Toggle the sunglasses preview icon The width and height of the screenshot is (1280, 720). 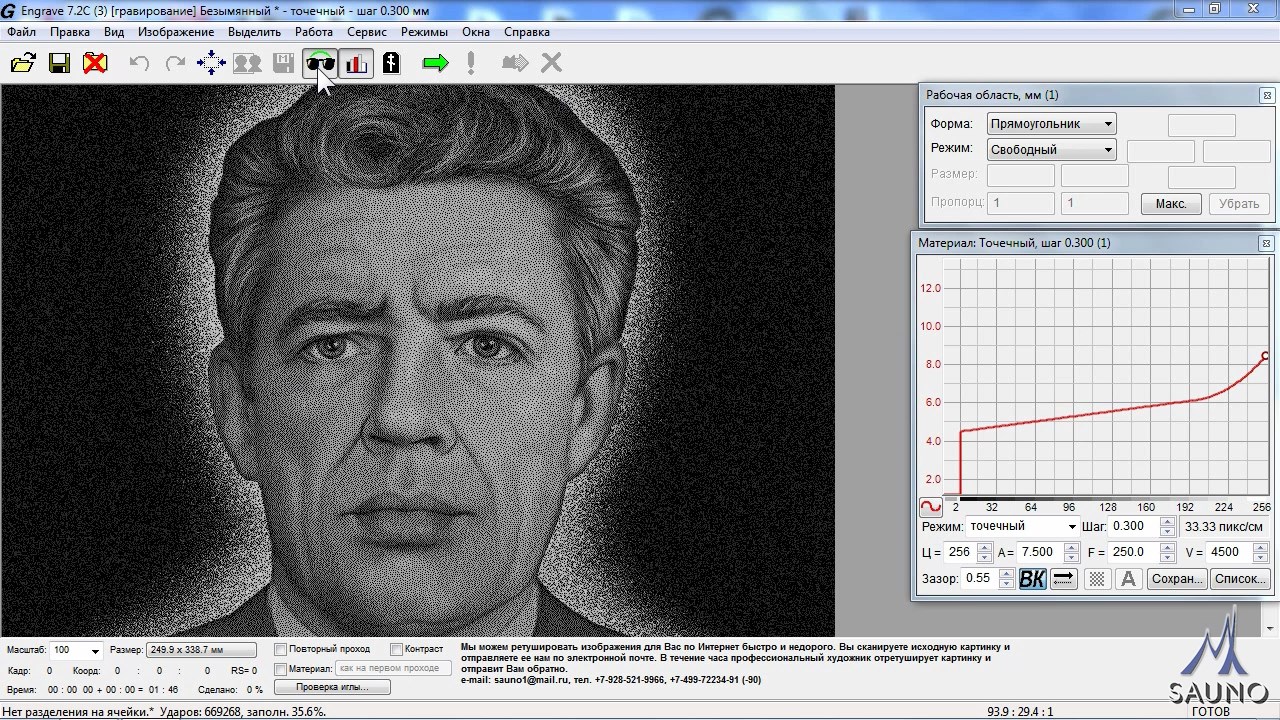coord(320,64)
